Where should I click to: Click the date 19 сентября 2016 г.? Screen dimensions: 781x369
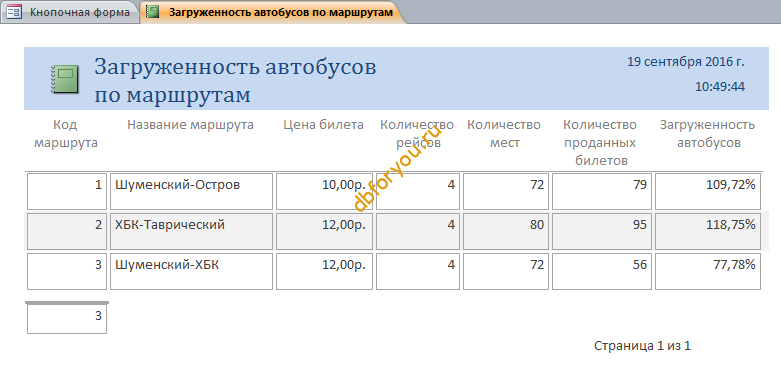coord(686,62)
